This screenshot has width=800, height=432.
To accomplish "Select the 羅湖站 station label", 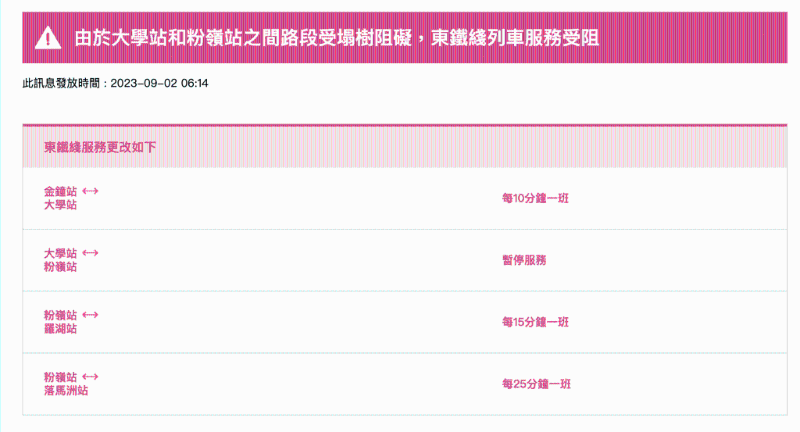I will (x=60, y=329).
